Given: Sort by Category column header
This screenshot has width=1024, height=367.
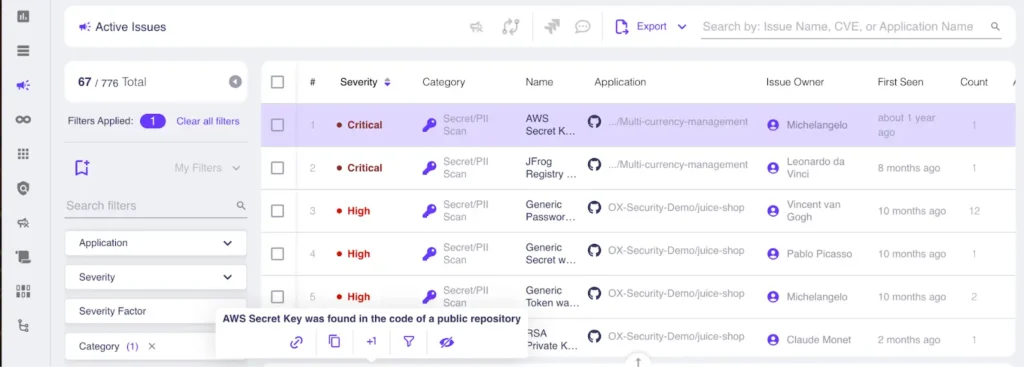Looking at the screenshot, I should pyautogui.click(x=443, y=82).
